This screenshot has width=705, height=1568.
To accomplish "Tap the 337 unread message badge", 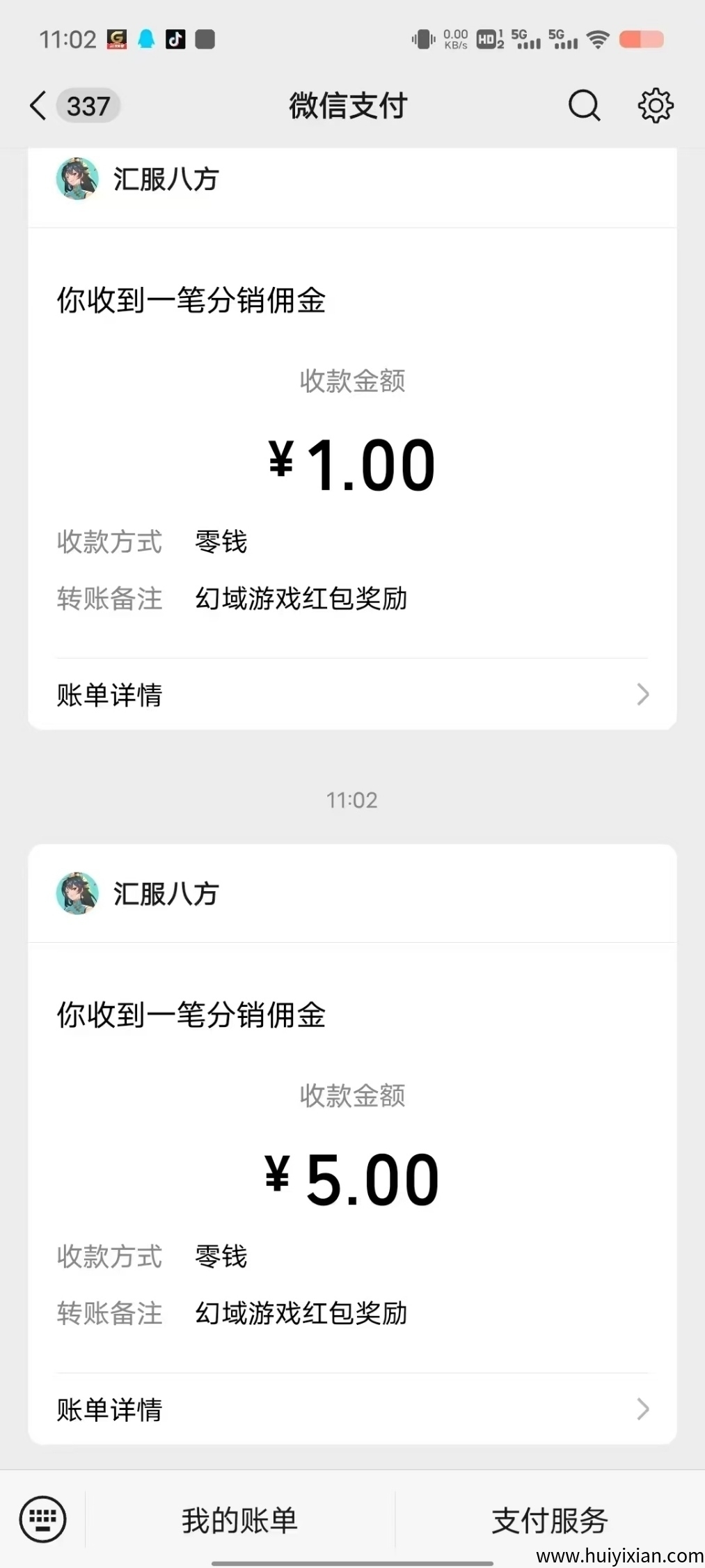I will tap(88, 107).
